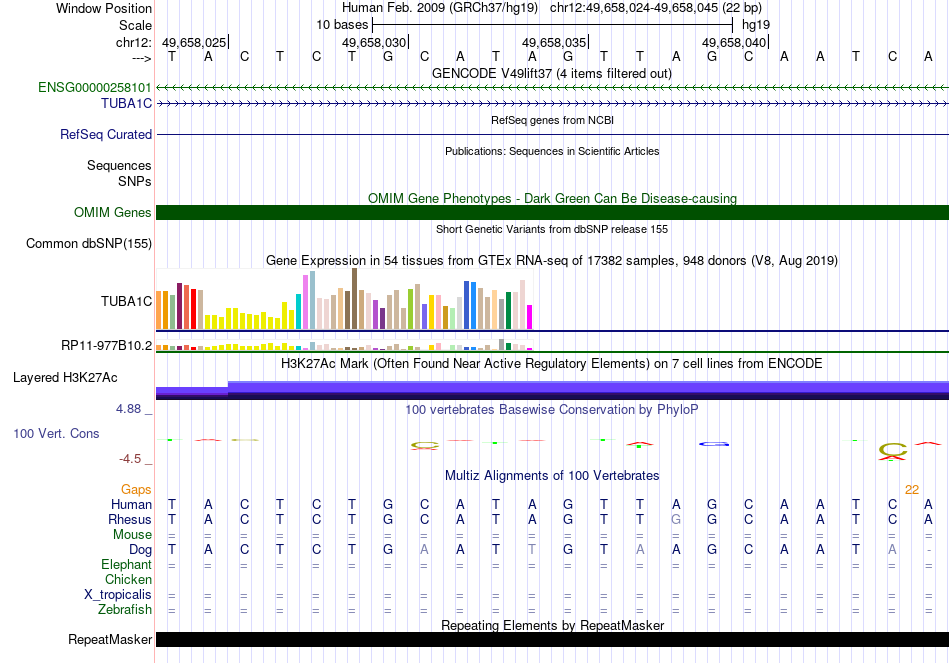Click the OMIM Gene Phenotypes title
Viewport: 950px width, 663px height.
[x=552, y=198]
